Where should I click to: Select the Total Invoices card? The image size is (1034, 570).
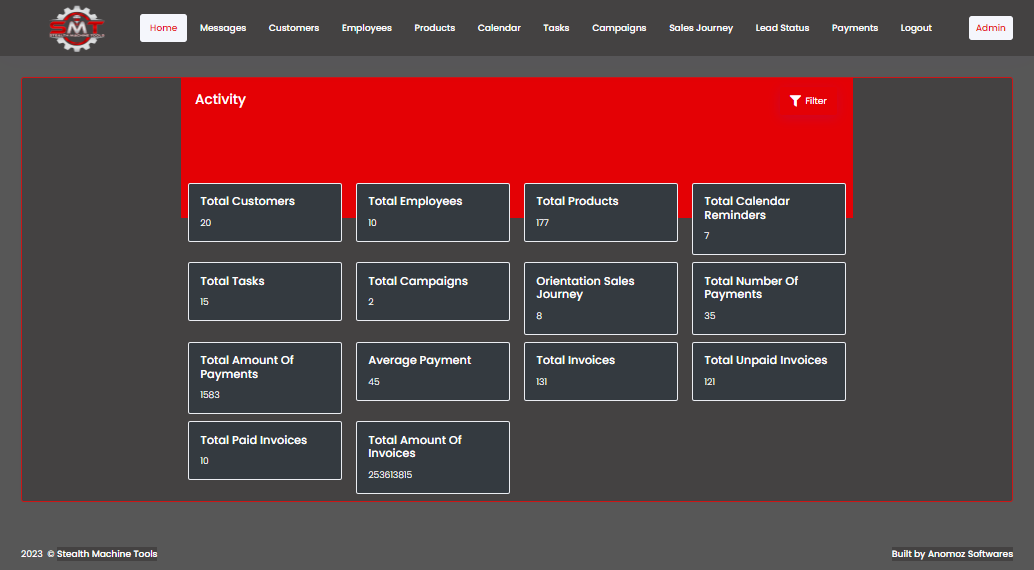click(601, 371)
